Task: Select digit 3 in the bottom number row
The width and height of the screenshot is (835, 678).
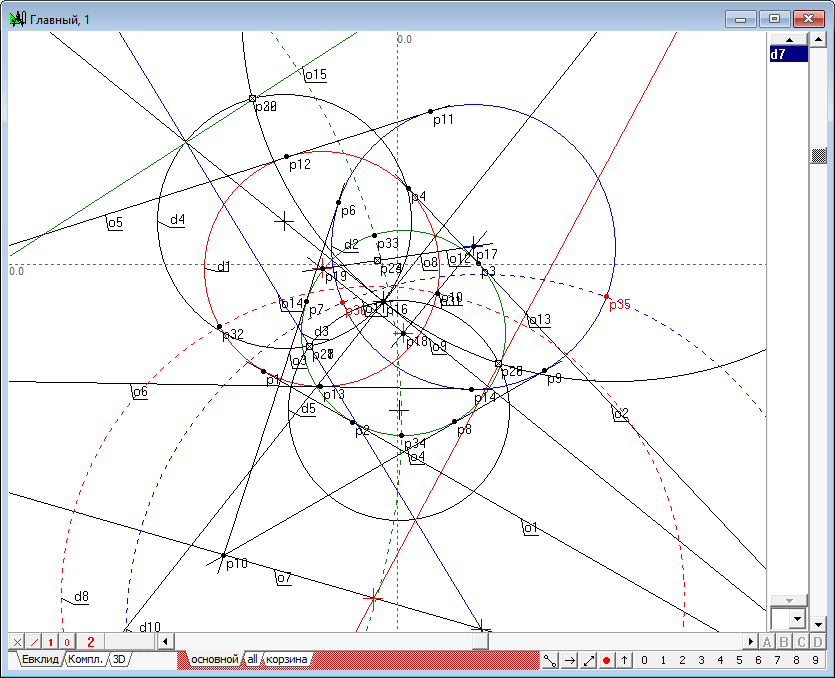Action: pyautogui.click(x=701, y=660)
